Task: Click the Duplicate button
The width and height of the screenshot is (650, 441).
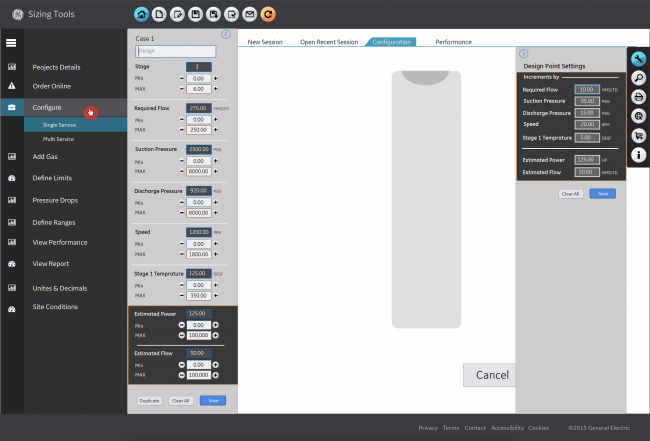Action: coord(150,400)
